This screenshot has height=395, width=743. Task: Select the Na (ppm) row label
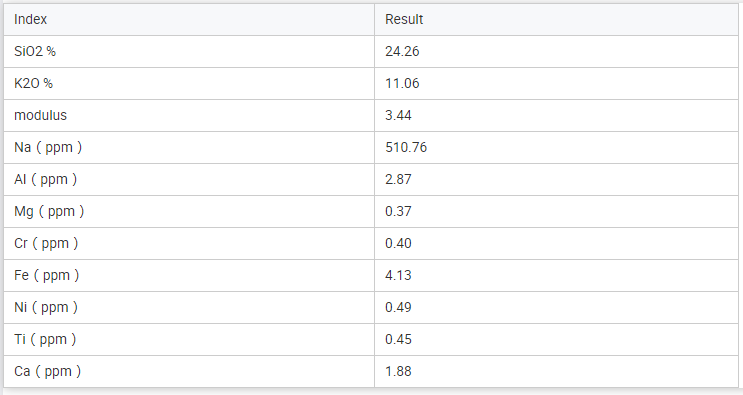(x=48, y=147)
